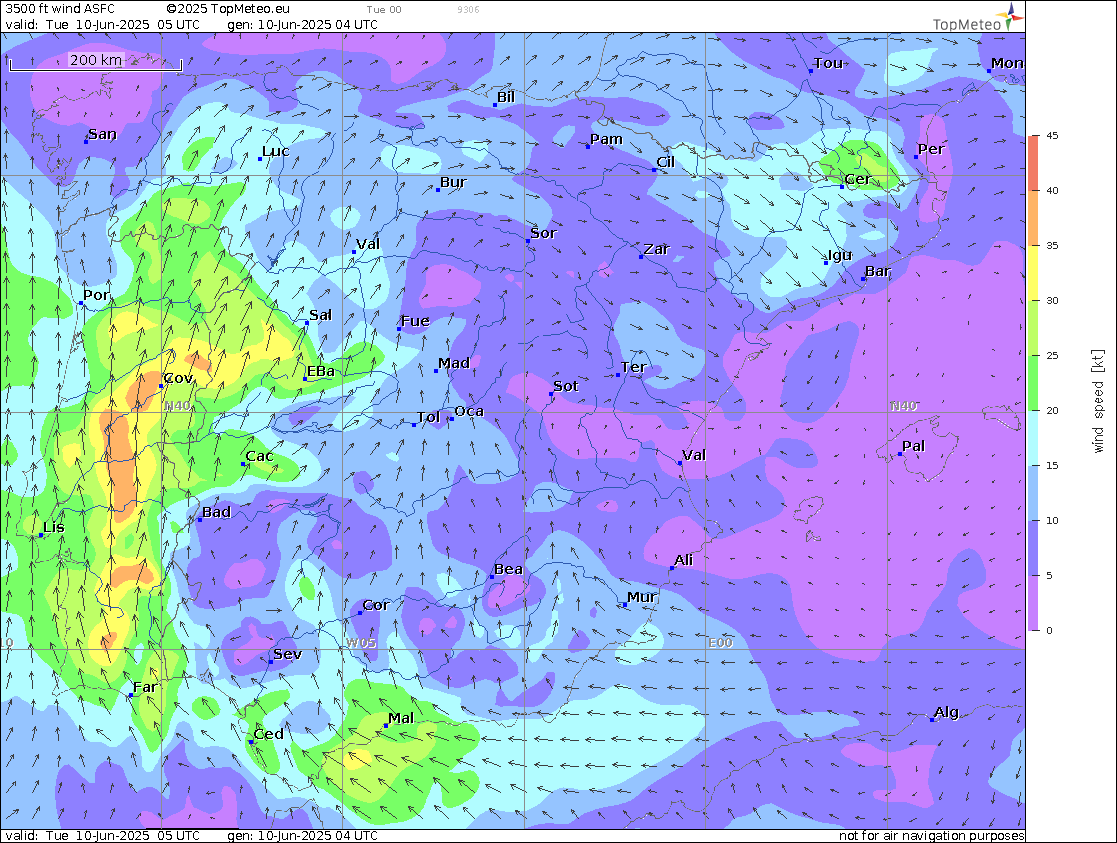Click the TopMeteo compass logo
1117x843 pixels.
pyautogui.click(x=1010, y=16)
